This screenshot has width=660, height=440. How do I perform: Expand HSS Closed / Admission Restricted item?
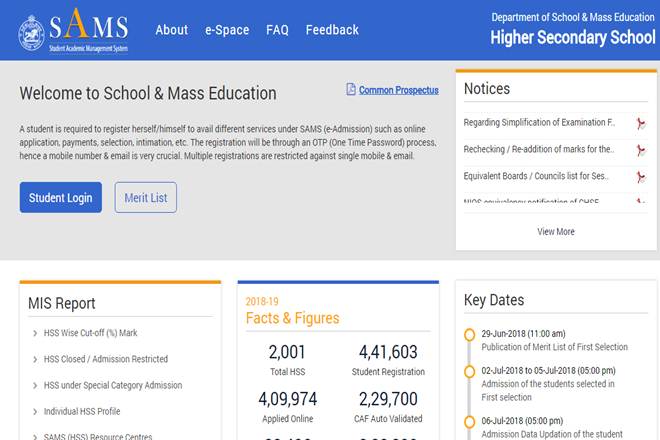coord(105,359)
